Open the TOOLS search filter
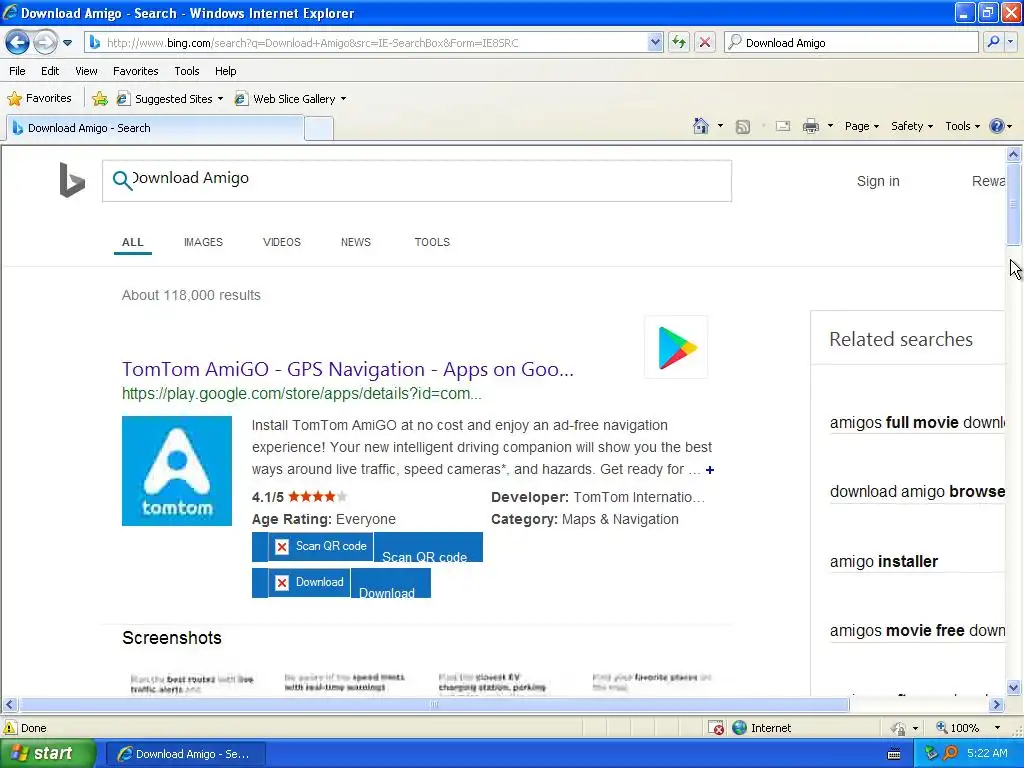 [432, 242]
